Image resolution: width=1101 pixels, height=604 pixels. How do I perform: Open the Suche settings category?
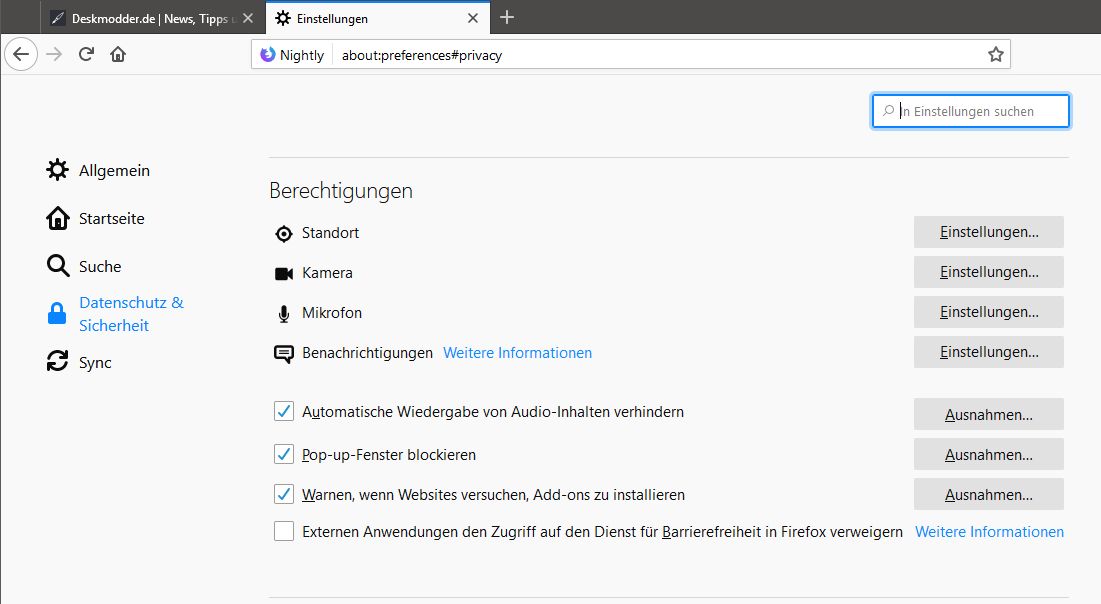(x=84, y=266)
